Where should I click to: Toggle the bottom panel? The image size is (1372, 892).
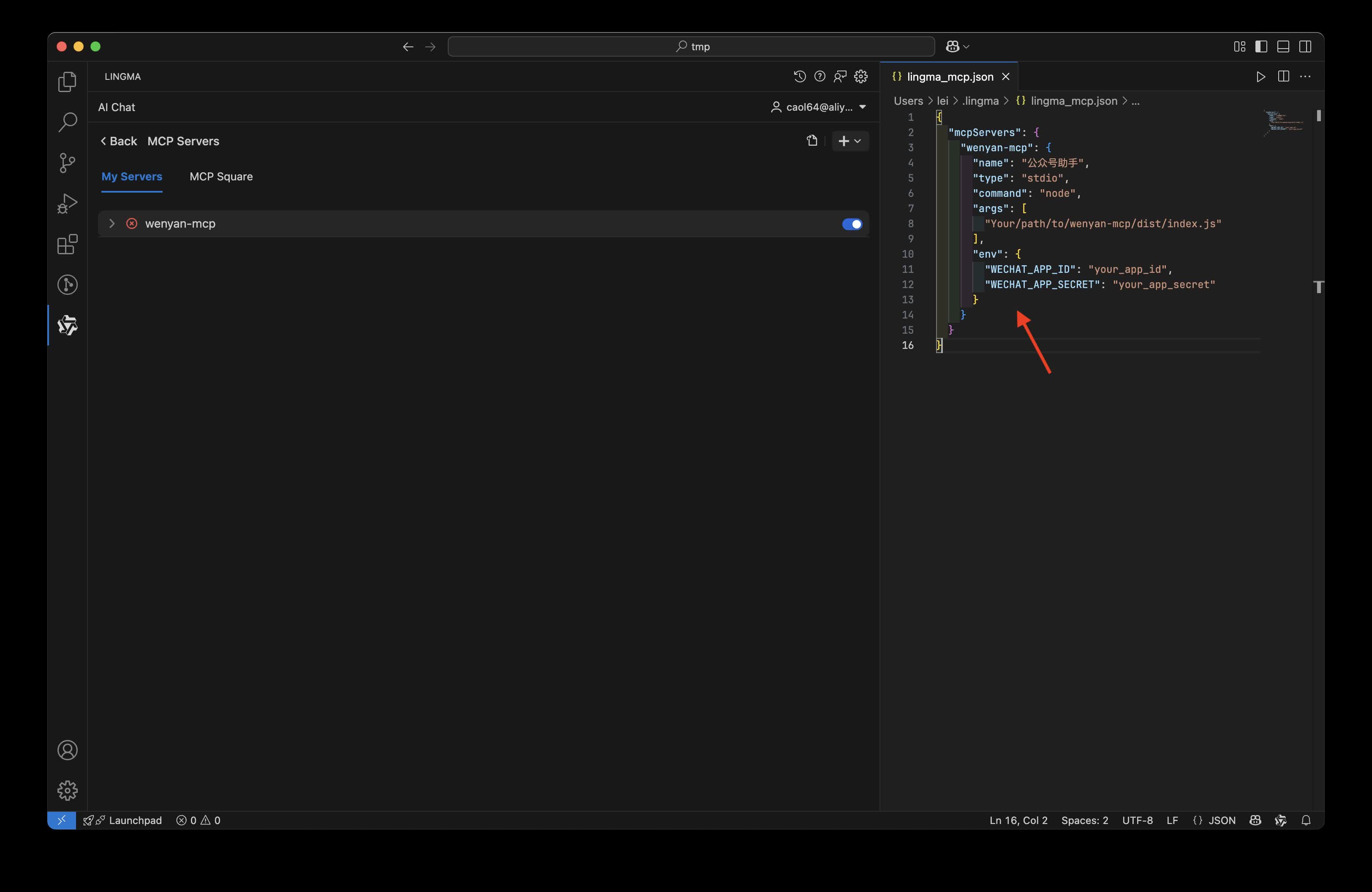pyautogui.click(x=1283, y=47)
